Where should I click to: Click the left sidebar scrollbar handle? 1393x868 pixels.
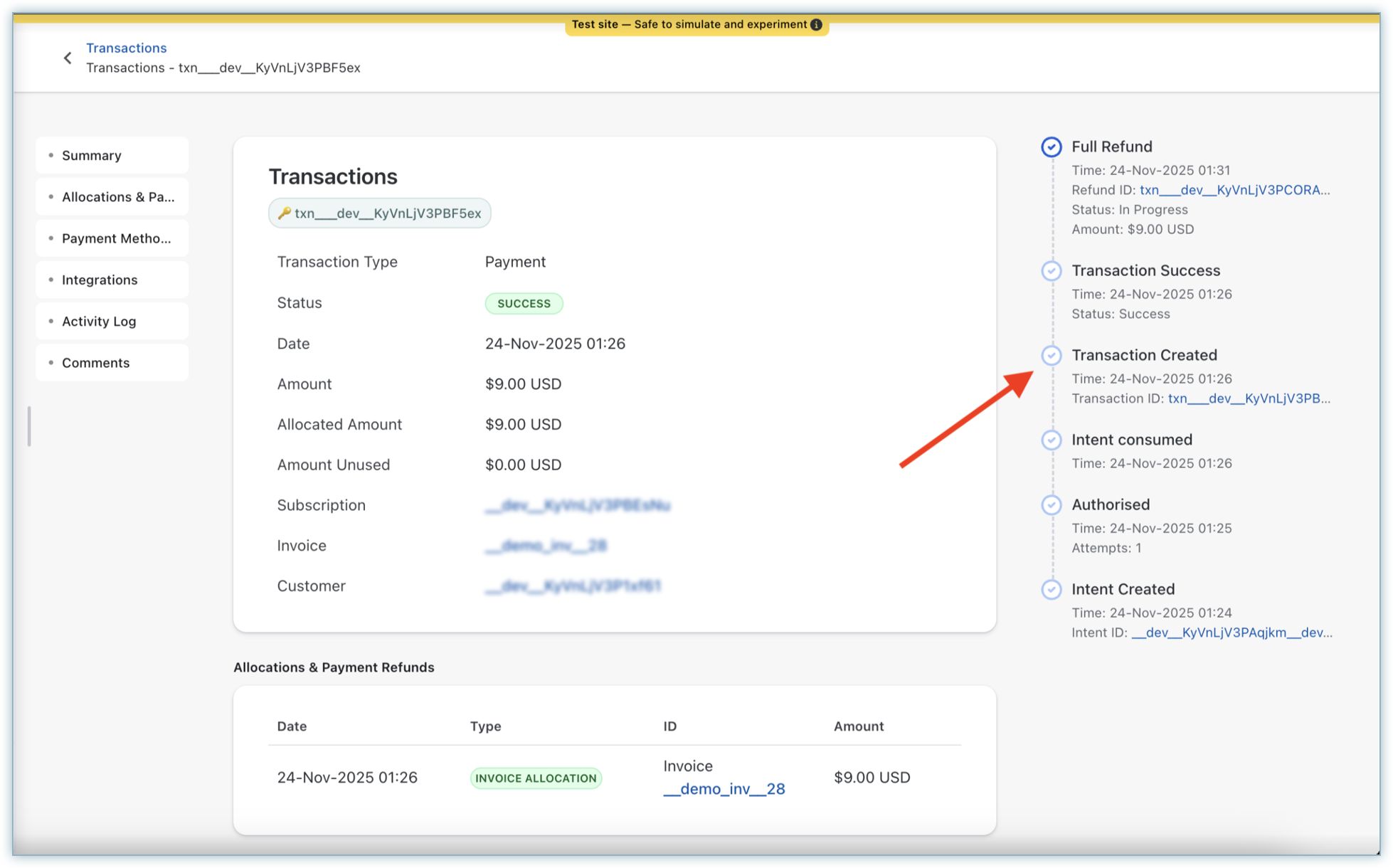(x=29, y=426)
